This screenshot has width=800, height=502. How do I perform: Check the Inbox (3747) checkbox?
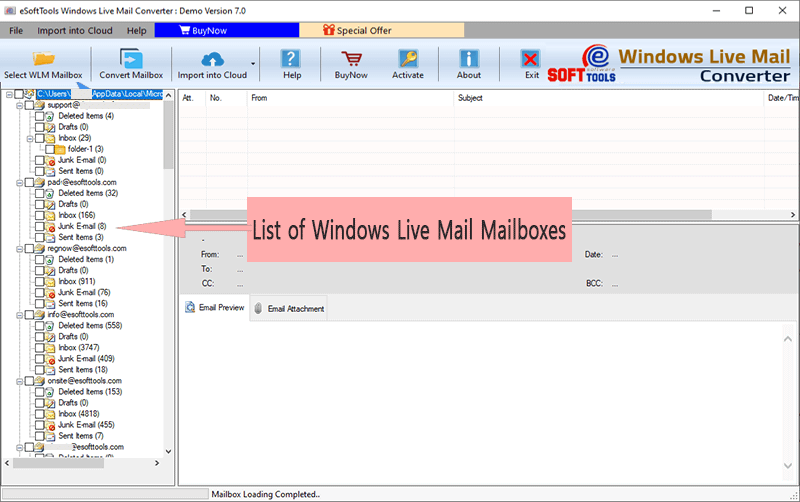tap(39, 348)
